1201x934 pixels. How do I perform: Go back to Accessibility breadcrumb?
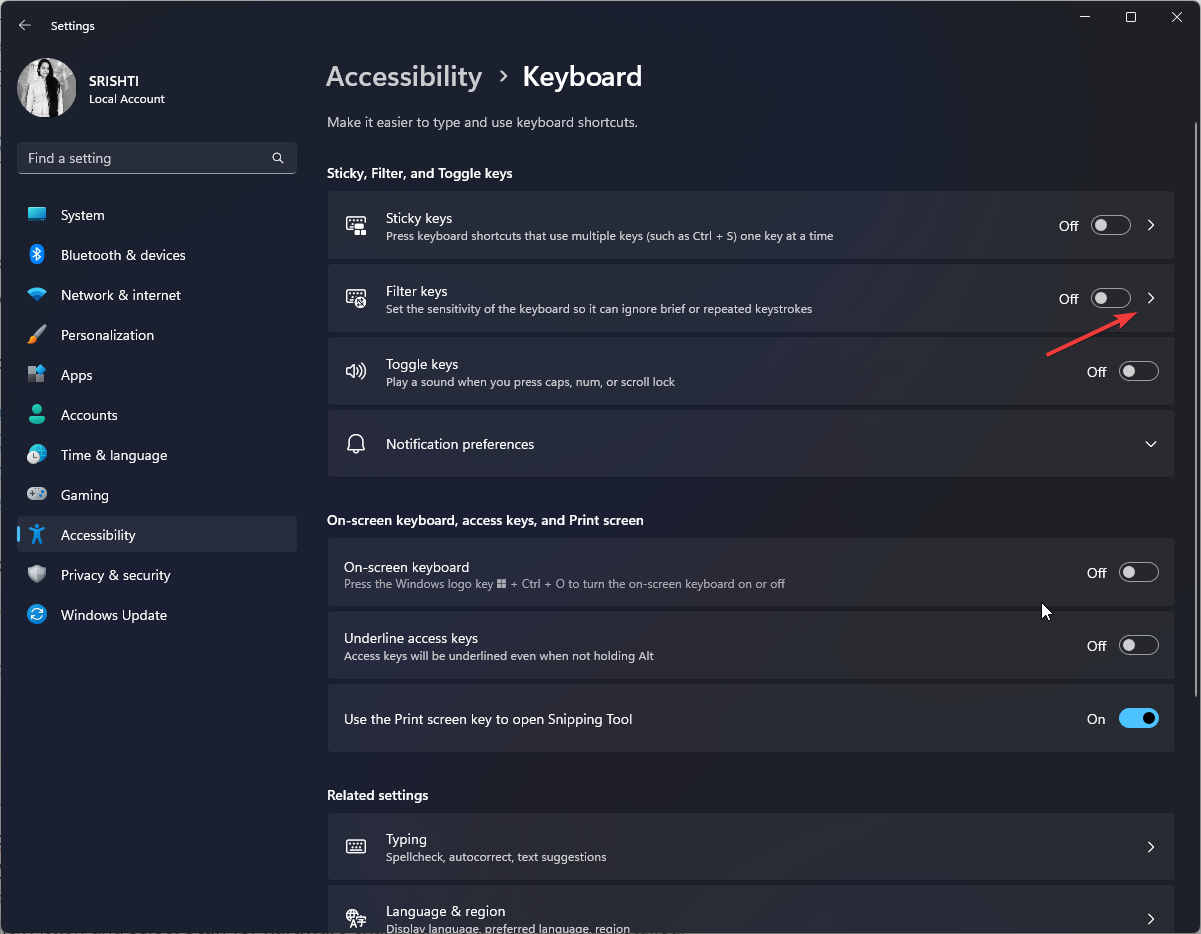(x=404, y=77)
